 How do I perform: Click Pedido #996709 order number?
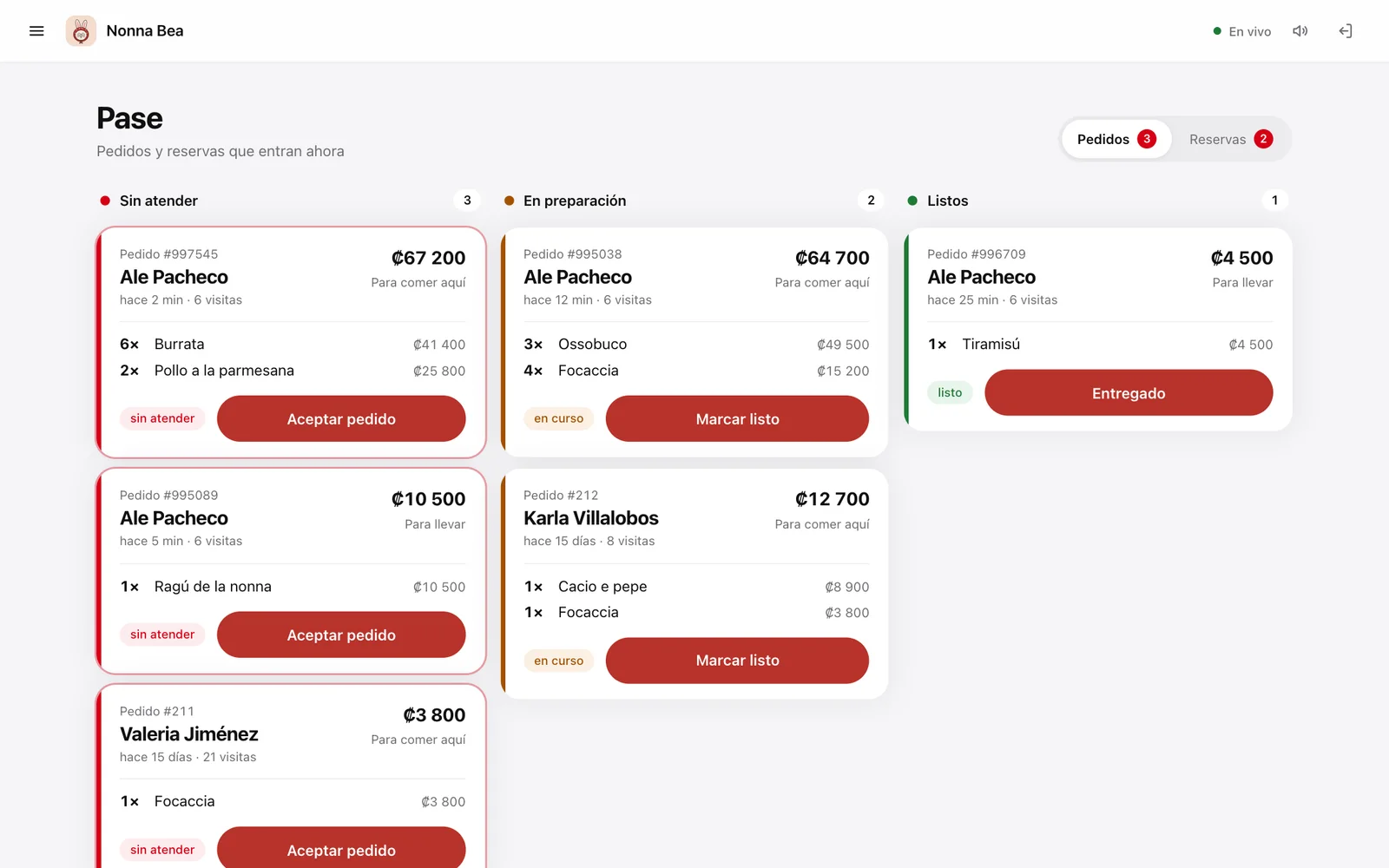pyautogui.click(x=977, y=254)
